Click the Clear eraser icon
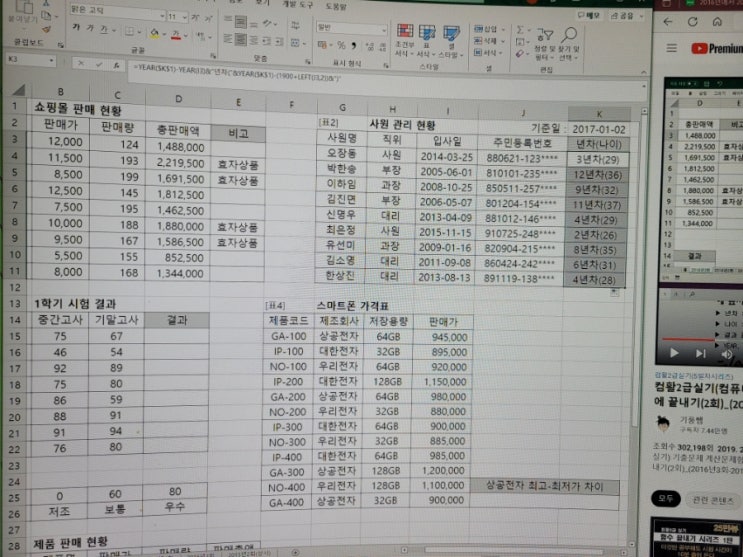Image resolution: width=743 pixels, height=557 pixels. pyautogui.click(x=520, y=54)
